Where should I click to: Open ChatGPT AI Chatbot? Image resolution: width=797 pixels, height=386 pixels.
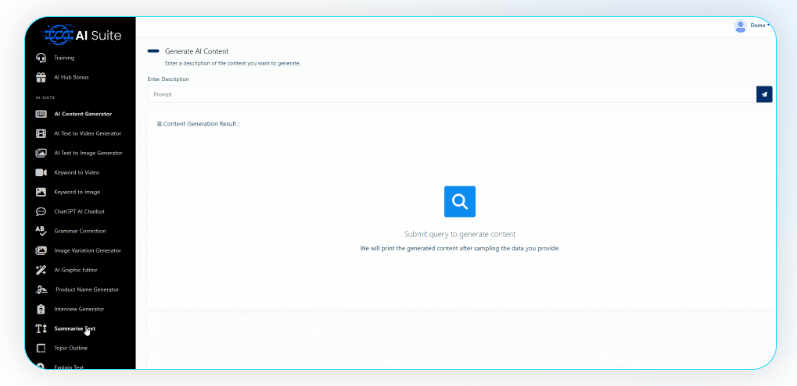click(80, 212)
